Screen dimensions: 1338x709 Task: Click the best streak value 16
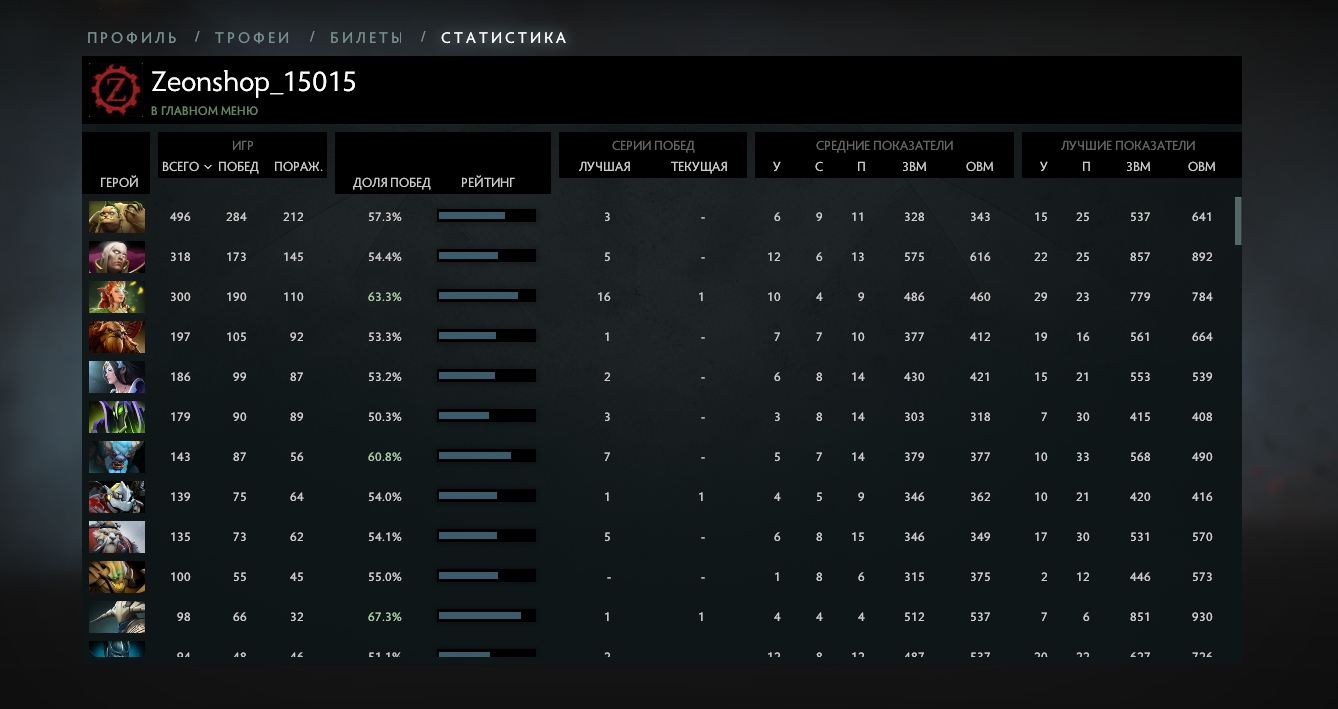[604, 297]
